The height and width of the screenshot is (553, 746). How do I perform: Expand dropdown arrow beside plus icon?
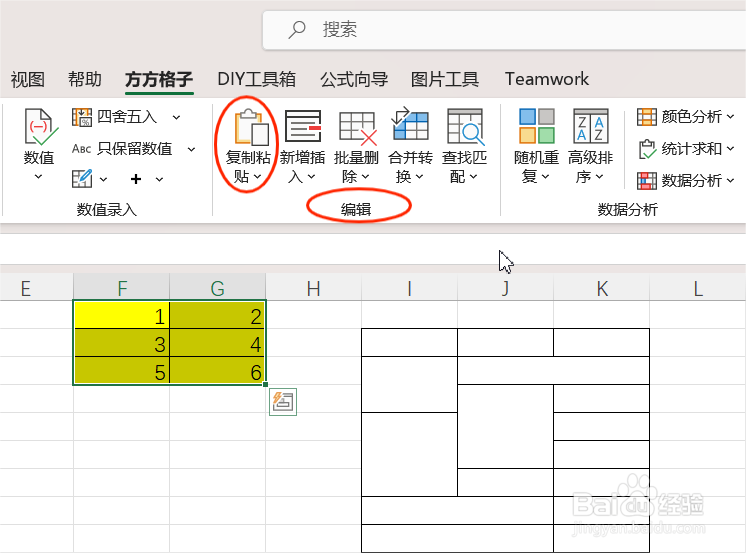[x=159, y=179]
